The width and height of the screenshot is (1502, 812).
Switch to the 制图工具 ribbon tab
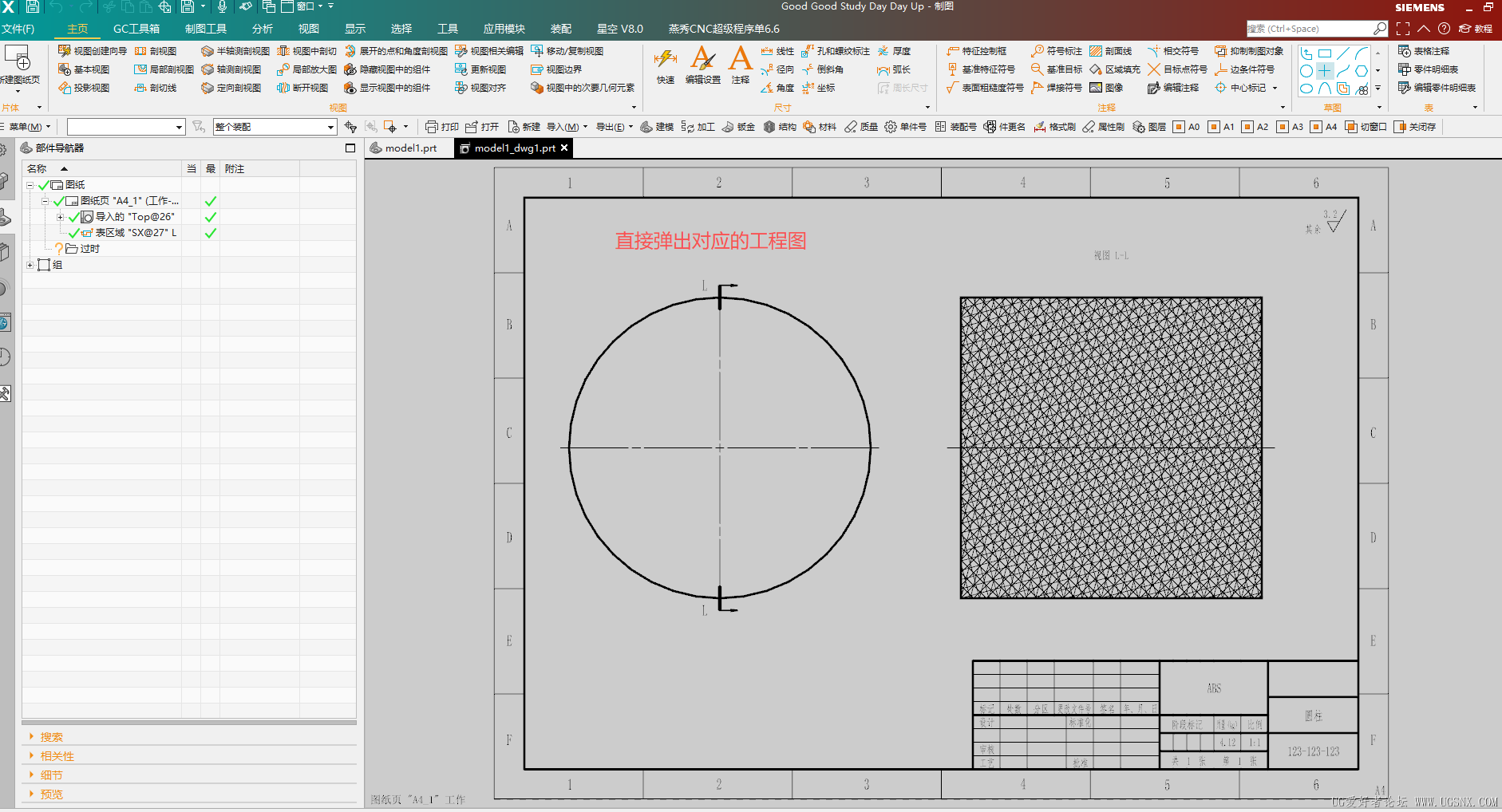pos(206,29)
